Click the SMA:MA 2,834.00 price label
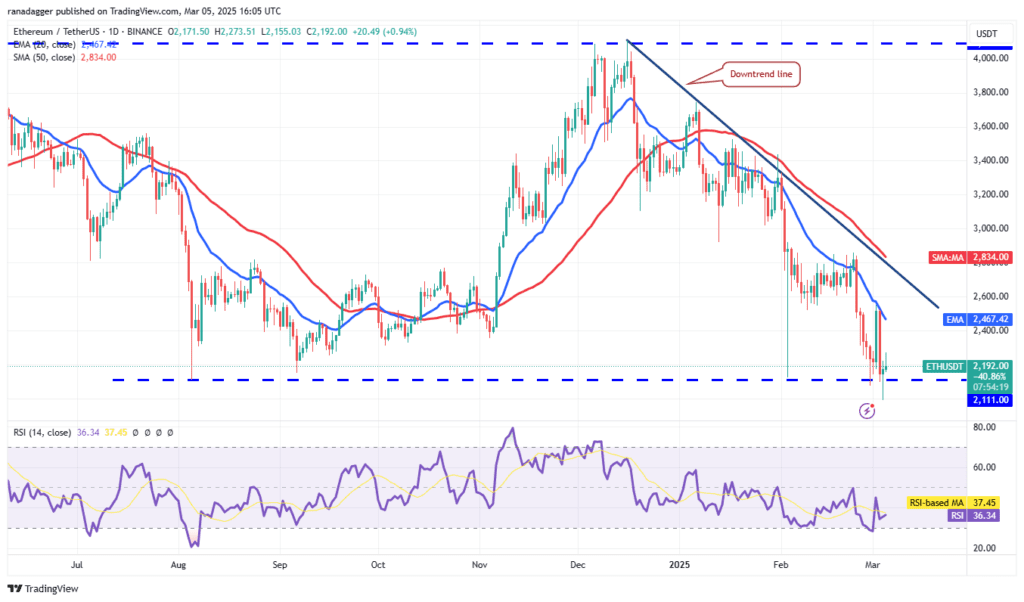Viewport: 1024px width, 602px height. (x=970, y=258)
